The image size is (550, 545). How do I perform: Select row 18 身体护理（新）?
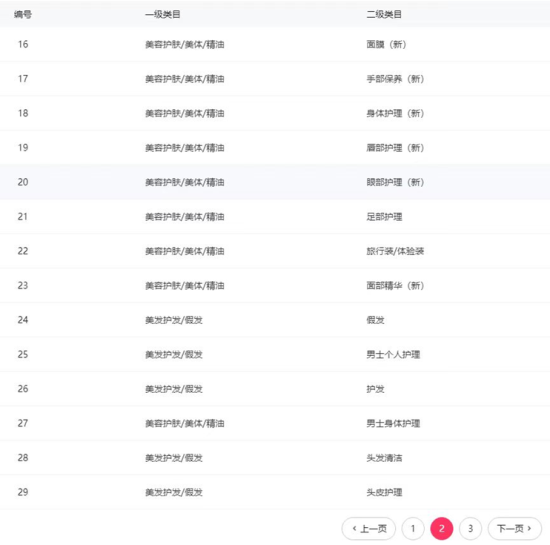(275, 113)
